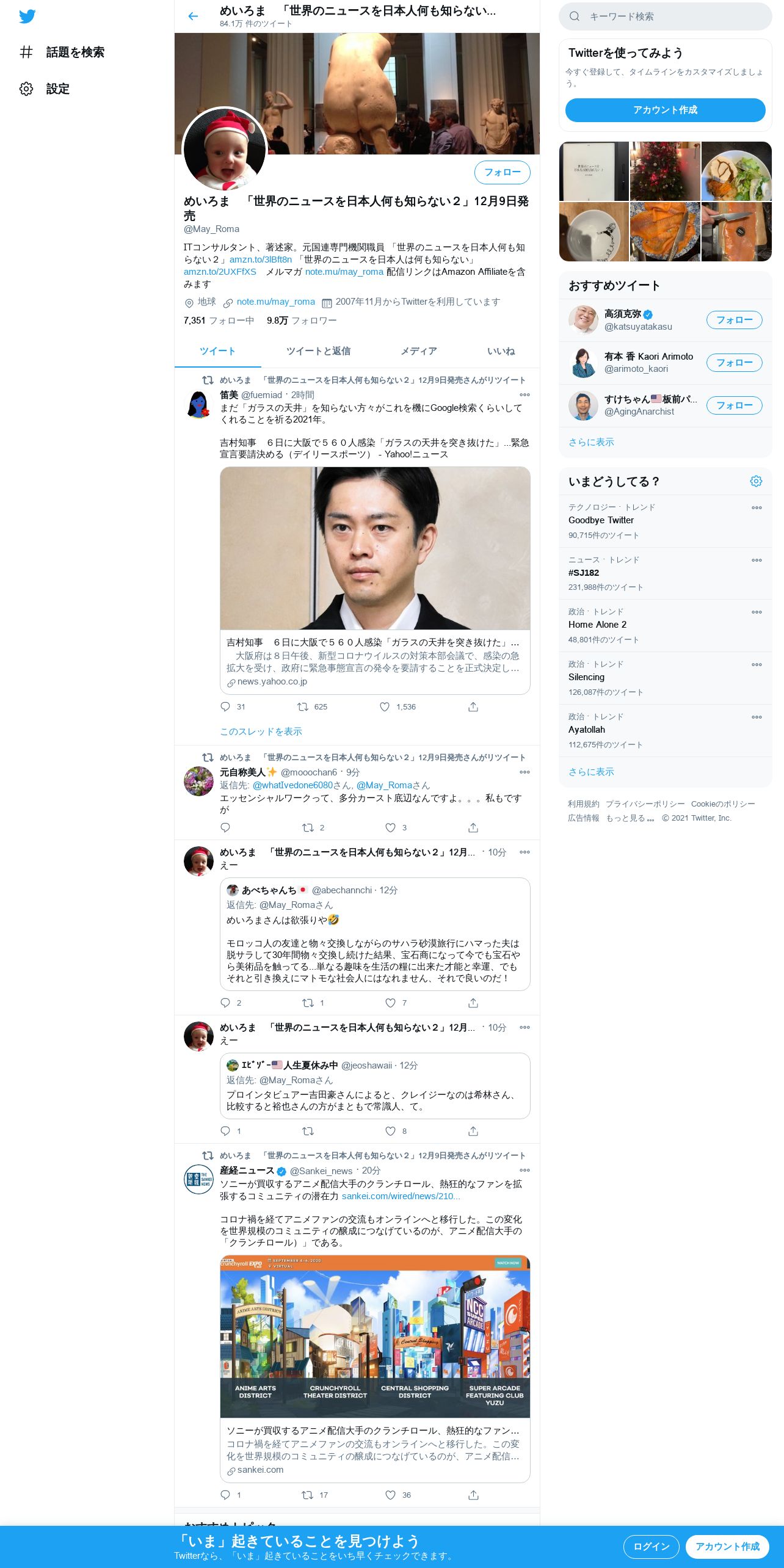Switch to ツイートと返信 tab
This screenshot has height=1568, width=784.
(318, 351)
